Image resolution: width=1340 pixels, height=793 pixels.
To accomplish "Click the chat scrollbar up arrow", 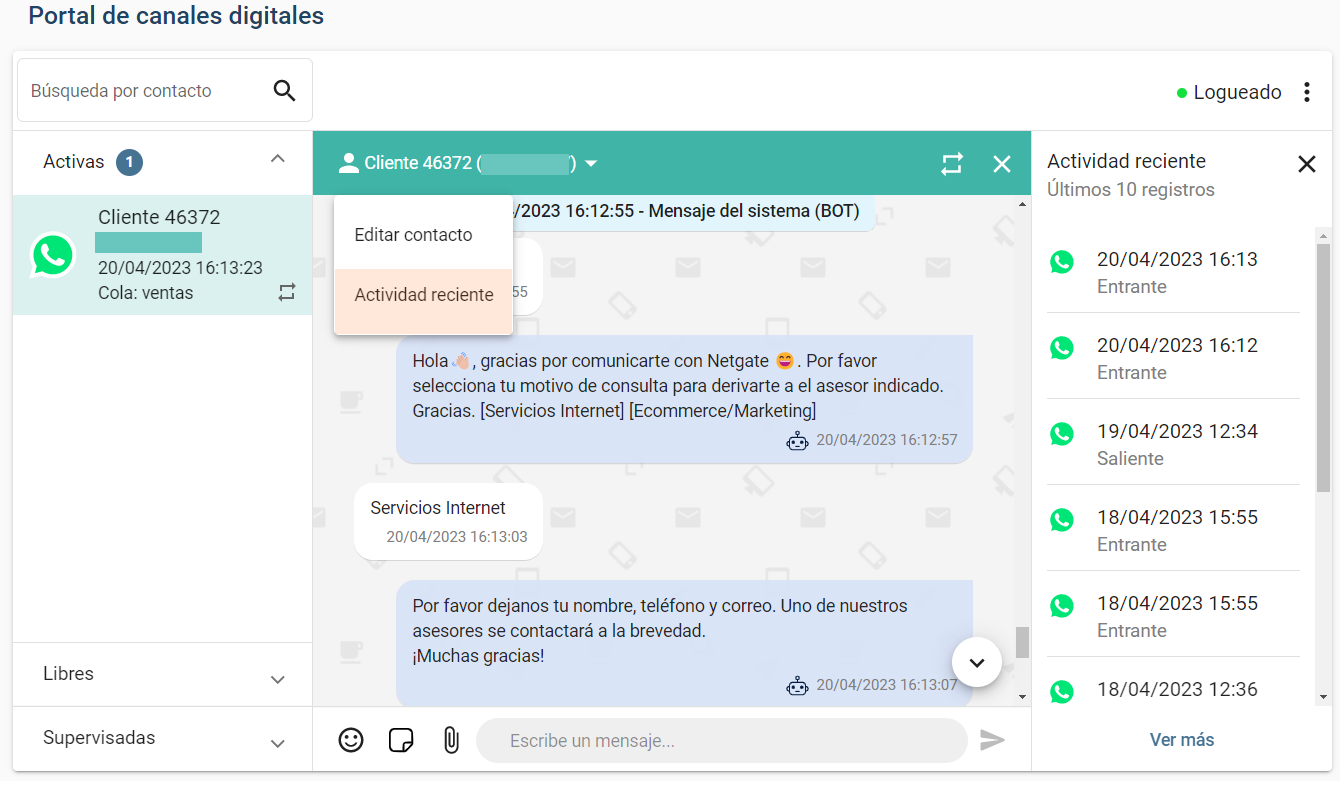I will pyautogui.click(x=1022, y=205).
